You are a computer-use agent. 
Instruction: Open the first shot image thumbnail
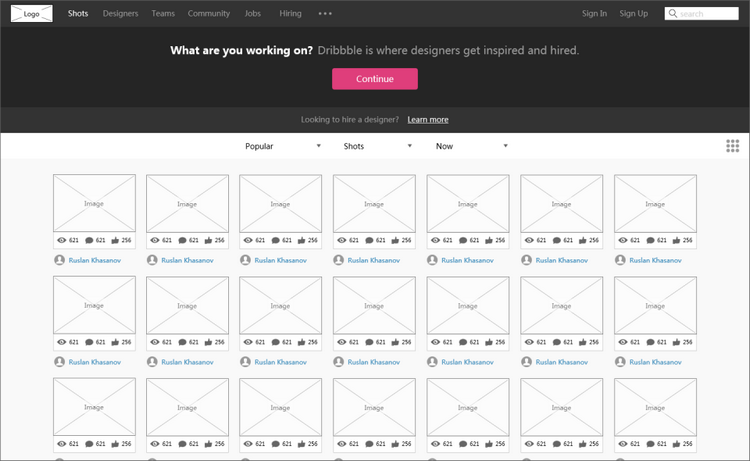pos(94,204)
